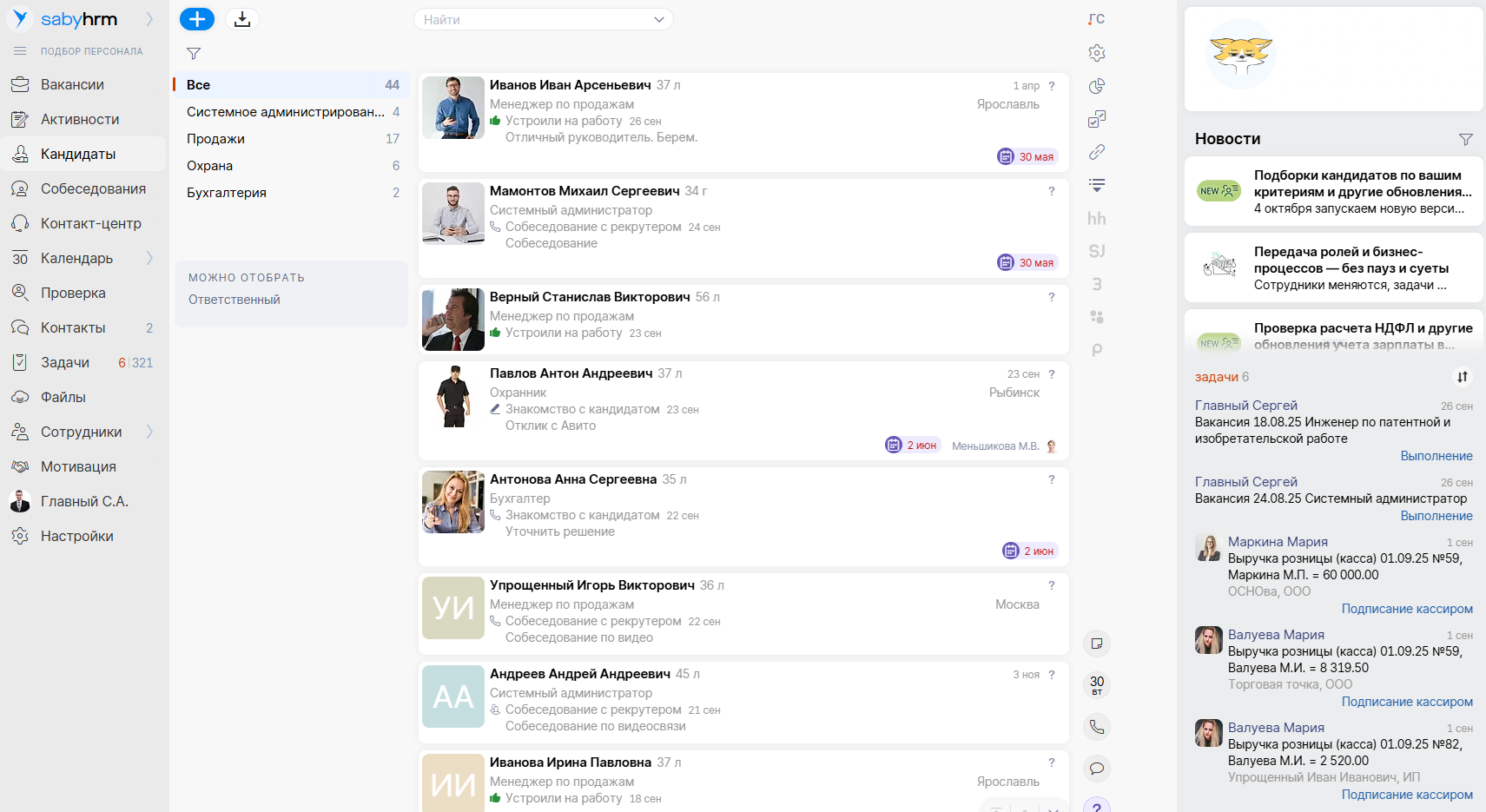Click the link chain icon
This screenshot has height=812, width=1486.
pos(1097,152)
